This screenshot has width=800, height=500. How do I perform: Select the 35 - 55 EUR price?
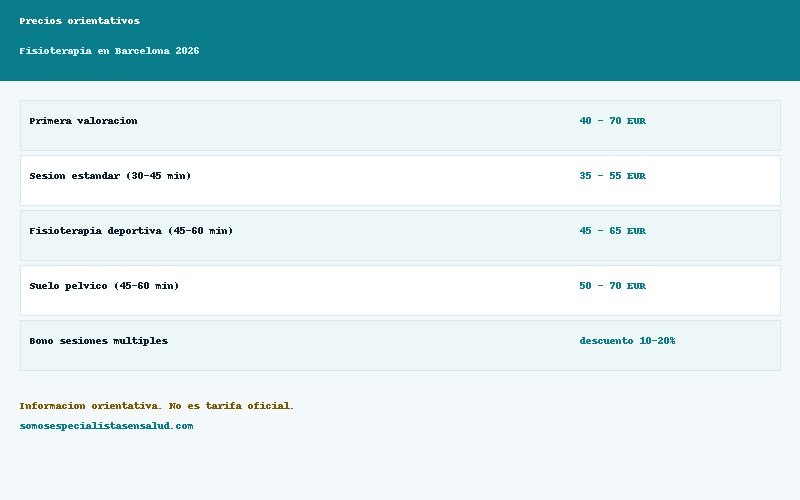pyautogui.click(x=612, y=176)
